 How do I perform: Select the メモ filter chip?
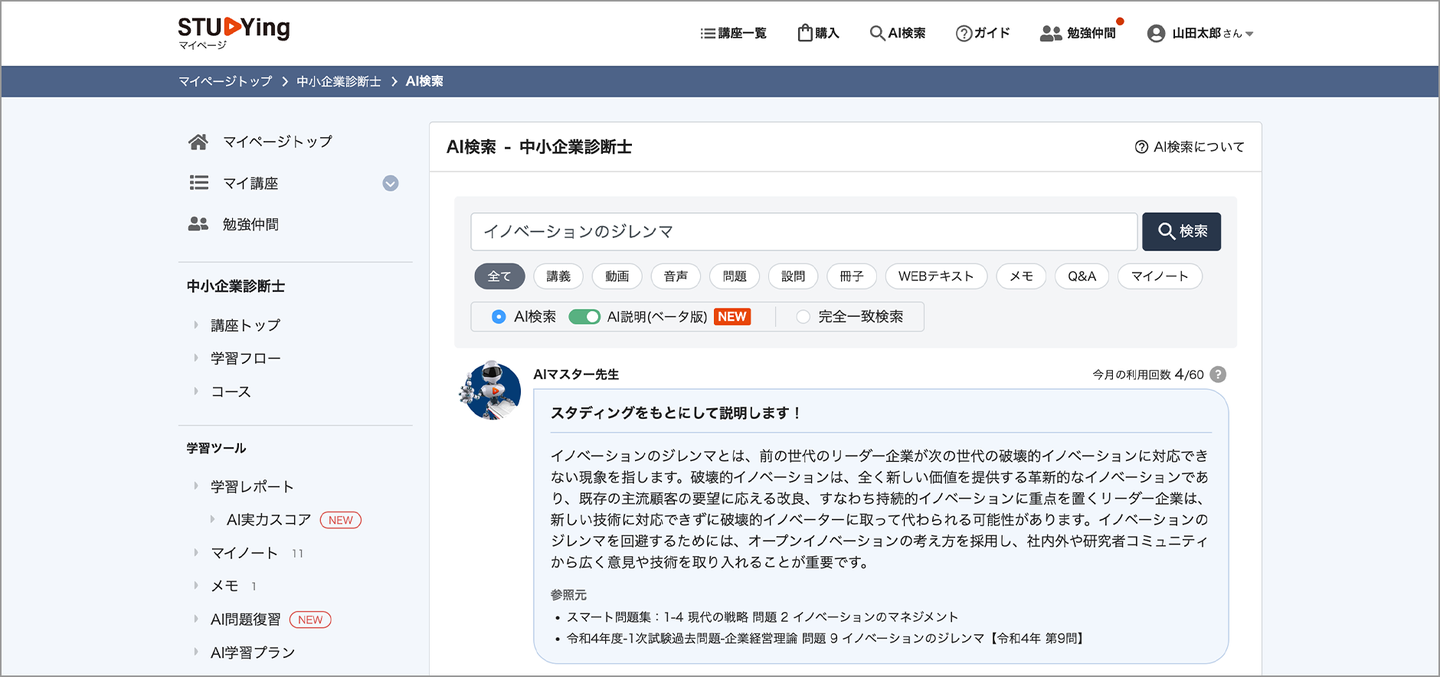[1021, 276]
